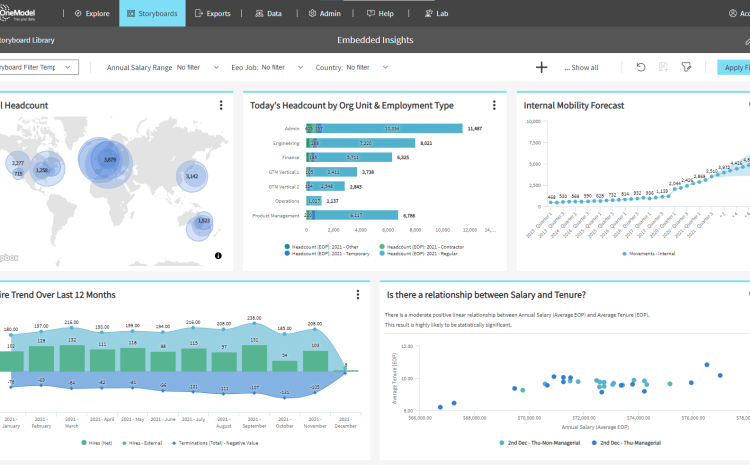The width and height of the screenshot is (750, 465).
Task: Click the September hires bar
Action: pyautogui.click(x=254, y=358)
